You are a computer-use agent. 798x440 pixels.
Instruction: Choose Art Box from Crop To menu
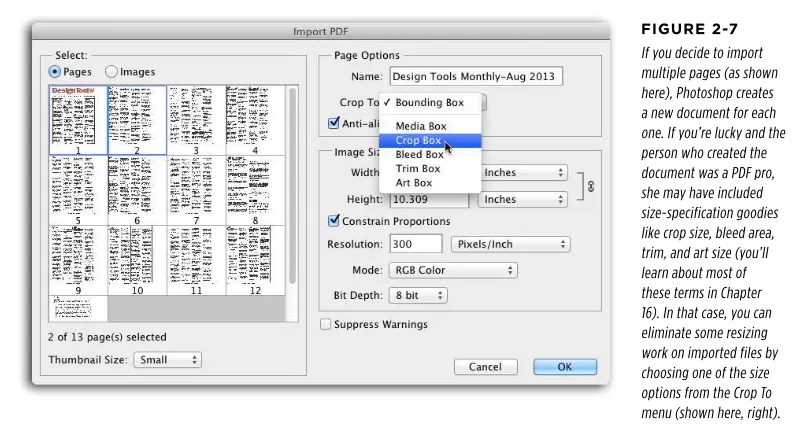click(x=430, y=183)
